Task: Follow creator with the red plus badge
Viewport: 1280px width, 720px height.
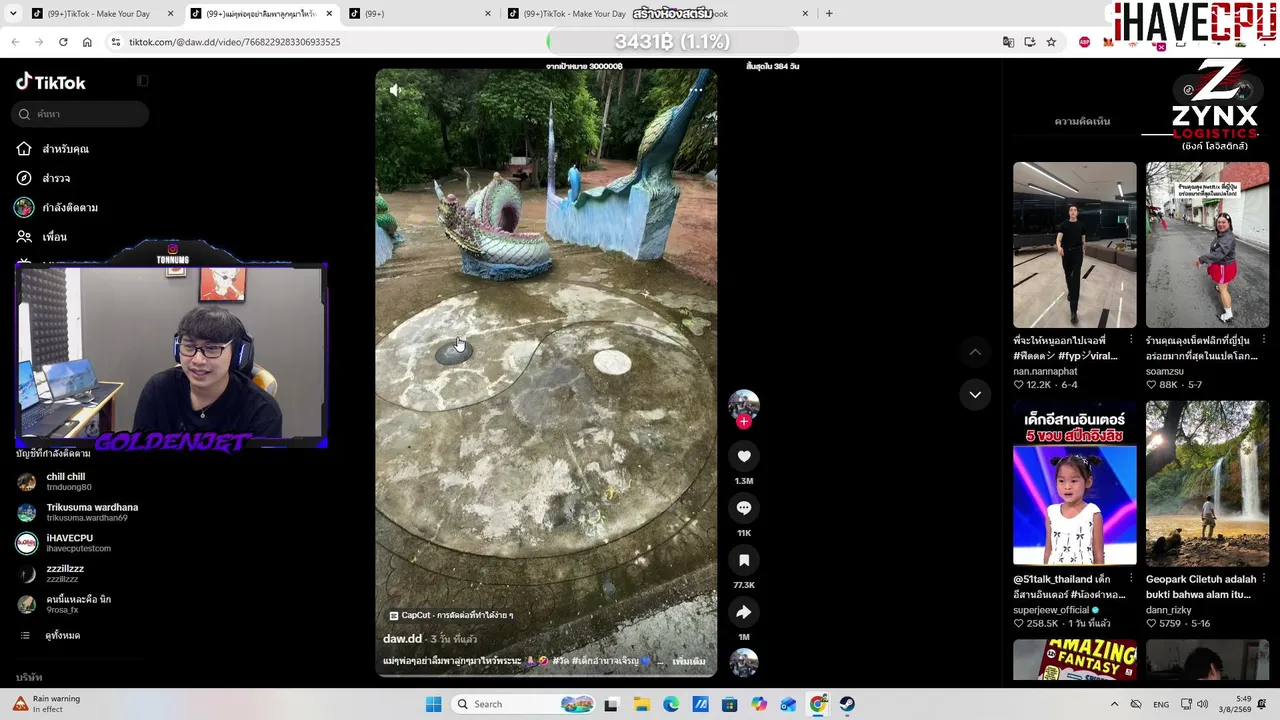Action: [x=743, y=422]
